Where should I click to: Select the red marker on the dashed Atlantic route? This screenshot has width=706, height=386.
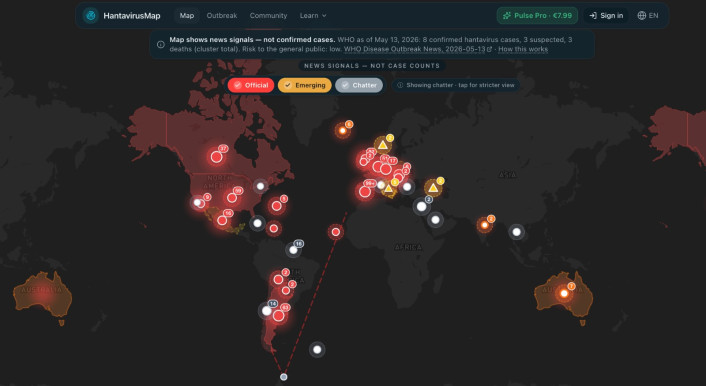click(x=335, y=232)
